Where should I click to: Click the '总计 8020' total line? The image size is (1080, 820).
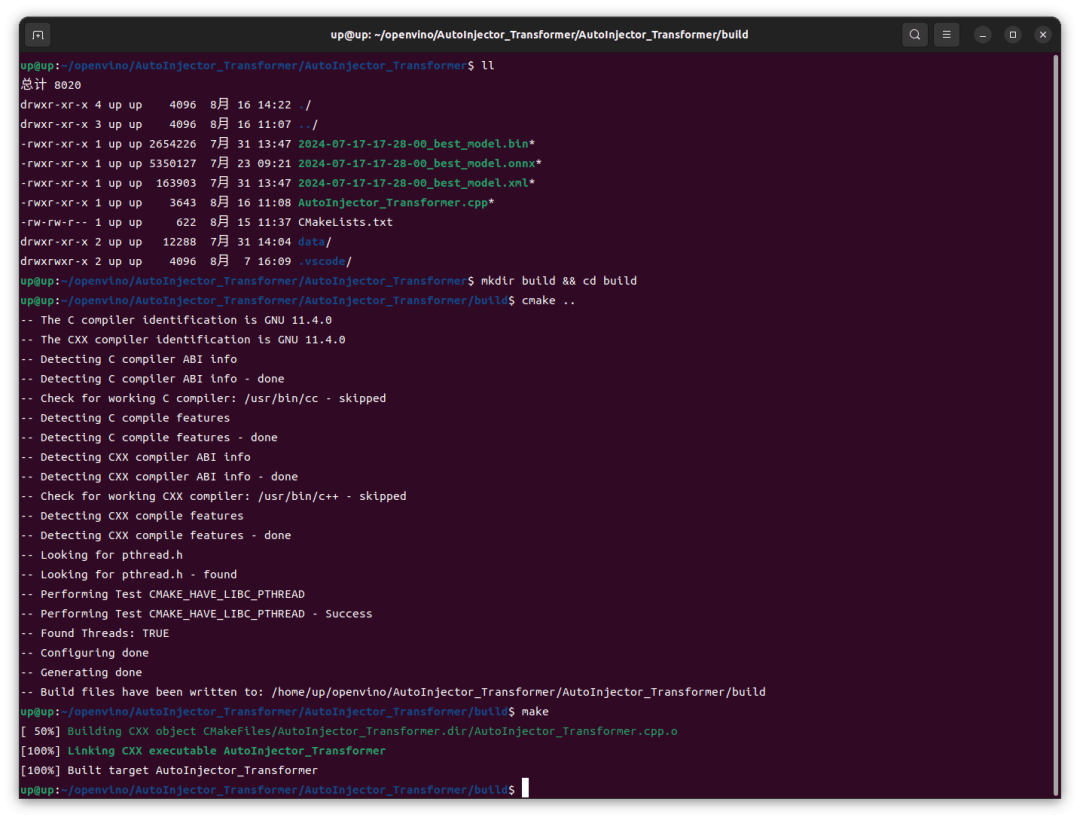[50, 85]
